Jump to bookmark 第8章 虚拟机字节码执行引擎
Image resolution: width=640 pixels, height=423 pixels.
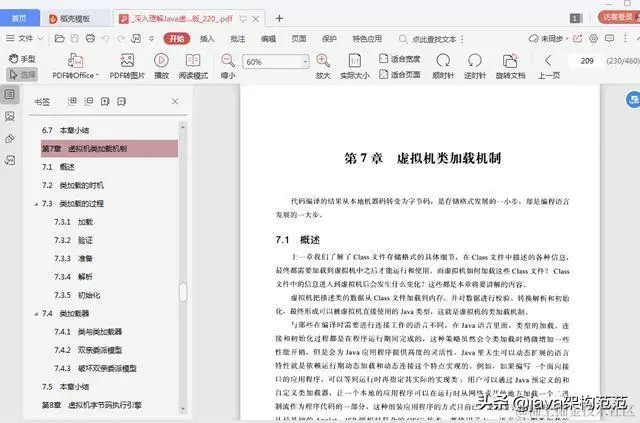[x=91, y=405]
